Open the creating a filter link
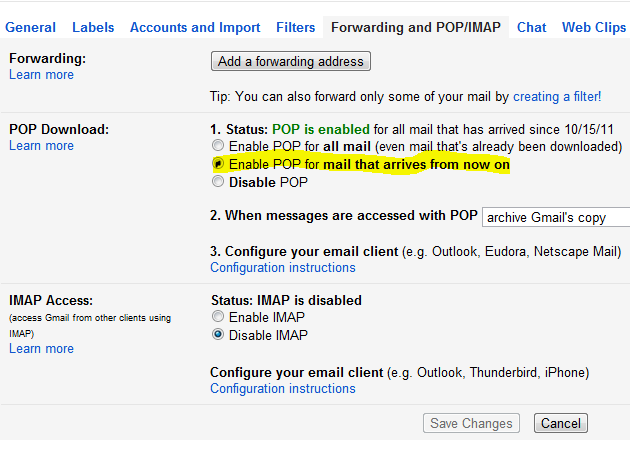Image resolution: width=630 pixels, height=449 pixels. pos(557,97)
